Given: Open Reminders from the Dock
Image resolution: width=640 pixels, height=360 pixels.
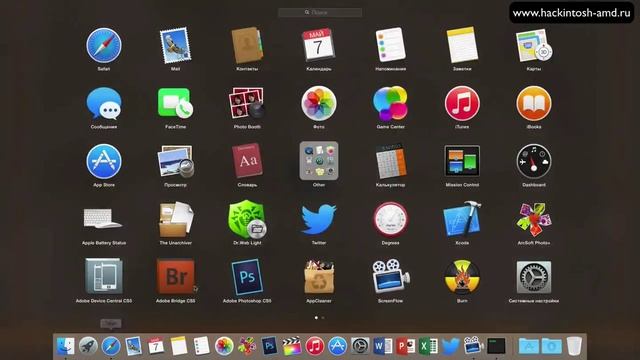Looking at the screenshot, I should 201,347.
